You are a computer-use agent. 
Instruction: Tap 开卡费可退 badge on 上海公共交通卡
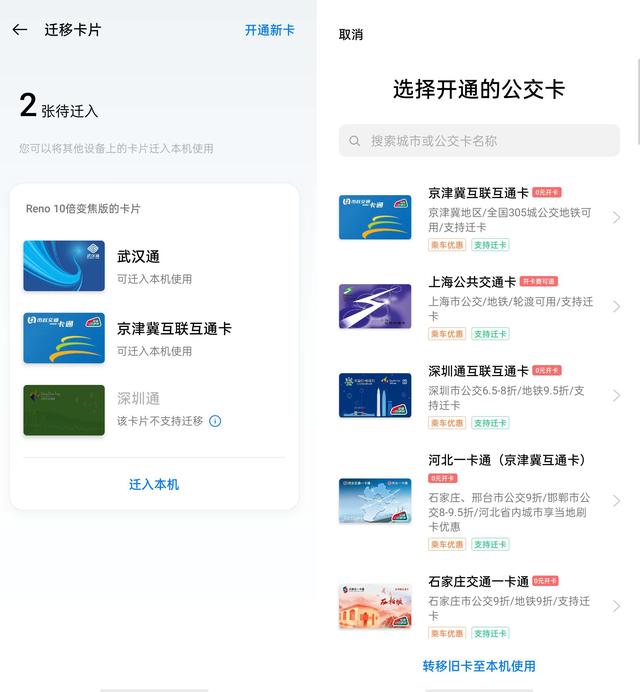(x=539, y=282)
